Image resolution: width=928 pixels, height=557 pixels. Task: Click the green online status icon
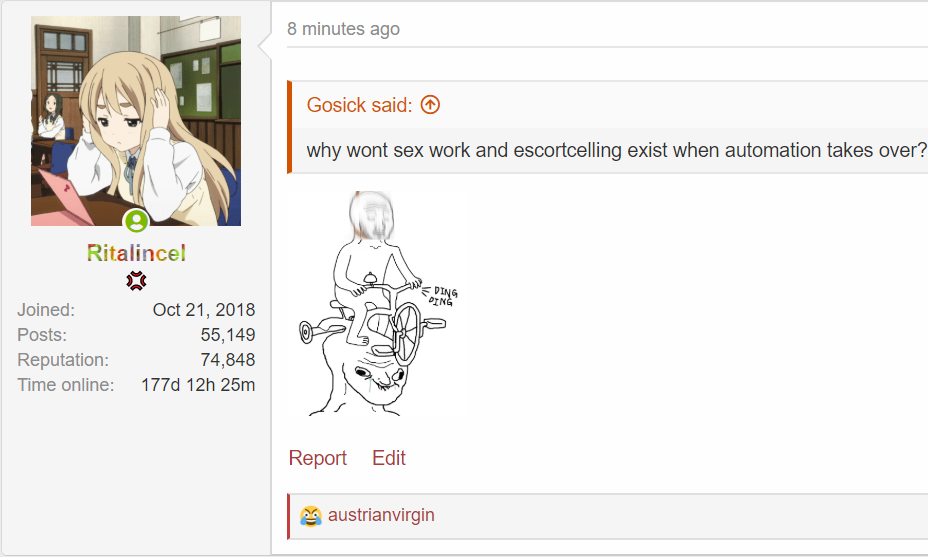(136, 221)
